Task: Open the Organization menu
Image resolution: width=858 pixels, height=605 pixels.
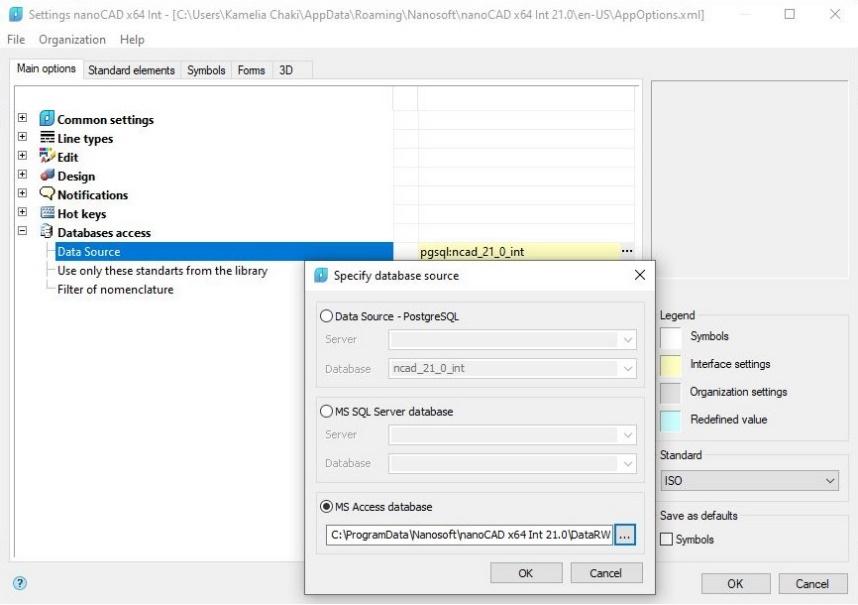Action: point(70,39)
